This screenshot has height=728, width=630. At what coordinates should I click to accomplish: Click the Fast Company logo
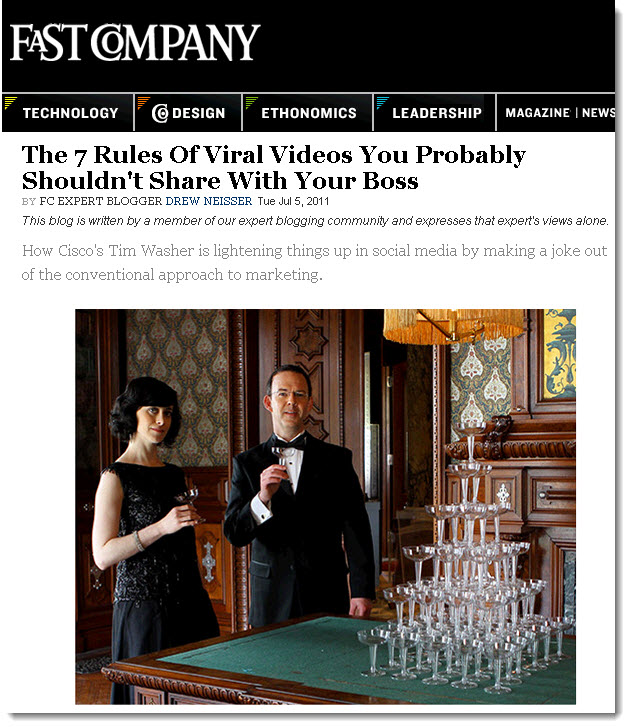(x=135, y=42)
